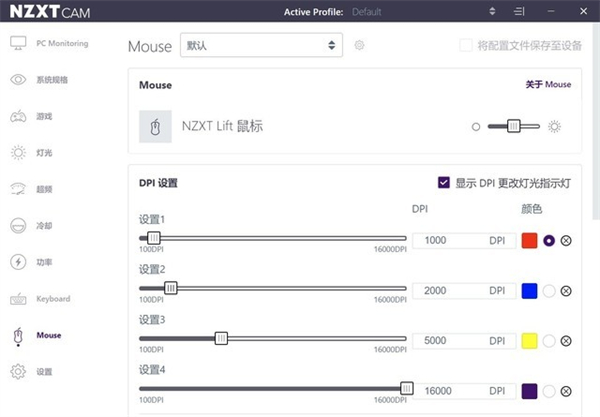Viewport: 600px width, 417px height.
Task: Open 系统规格 (System Specs) in sidebar
Action: click(x=50, y=80)
